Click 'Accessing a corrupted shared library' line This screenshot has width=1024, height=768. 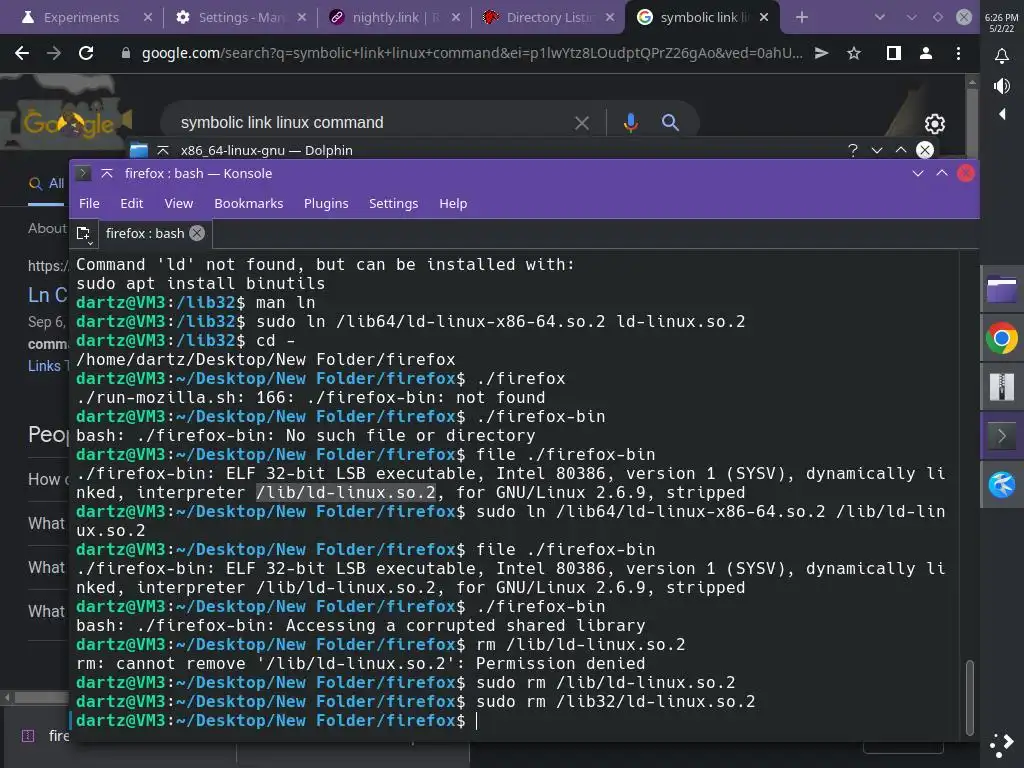click(x=360, y=626)
